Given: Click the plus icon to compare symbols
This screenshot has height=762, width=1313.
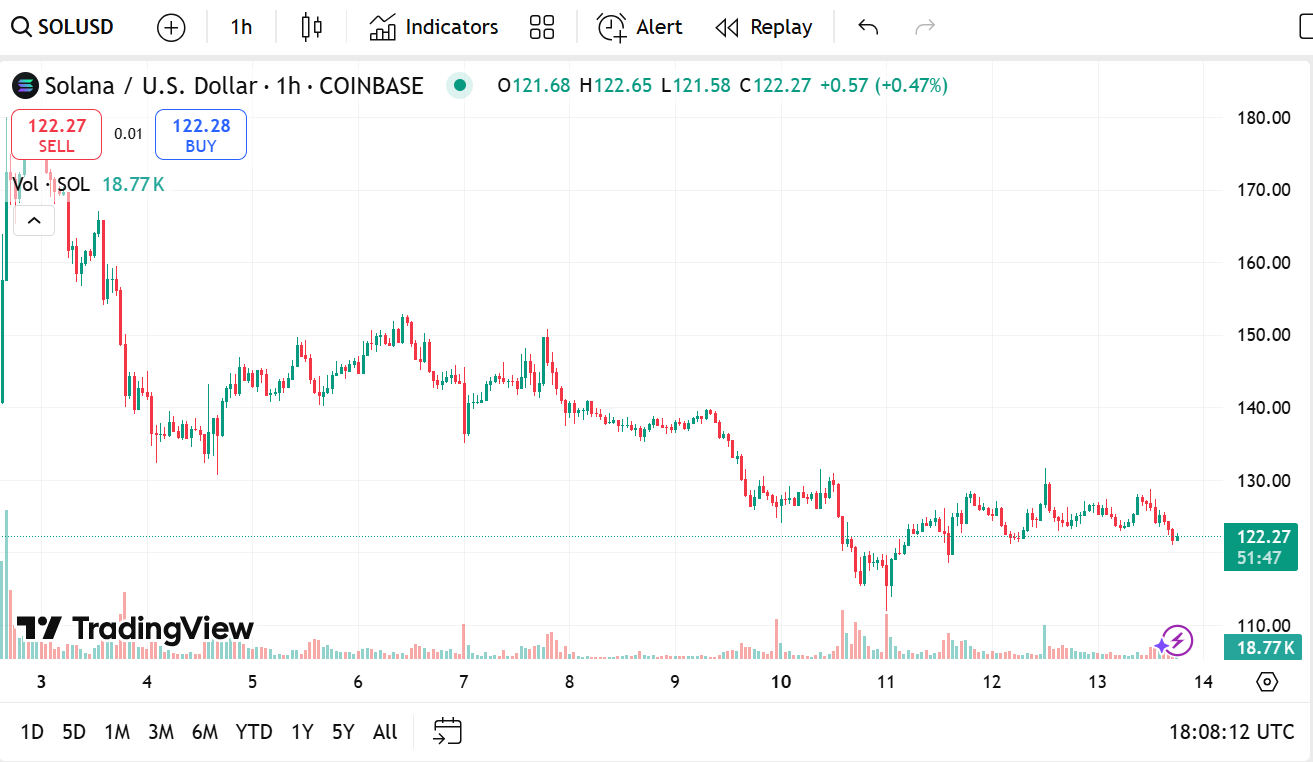Looking at the screenshot, I should 170,27.
